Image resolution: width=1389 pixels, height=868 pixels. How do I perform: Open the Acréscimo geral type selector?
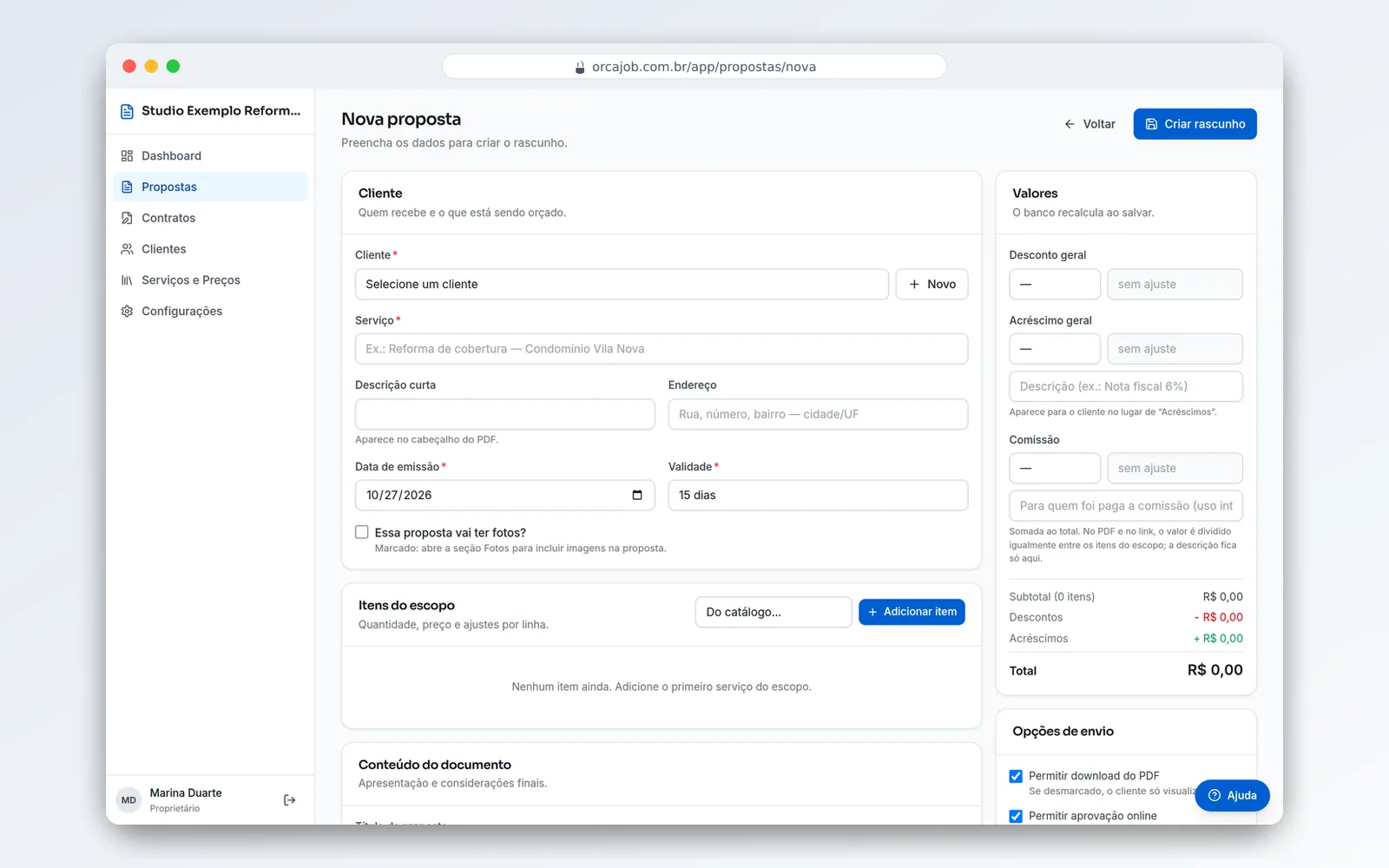pyautogui.click(x=1055, y=349)
